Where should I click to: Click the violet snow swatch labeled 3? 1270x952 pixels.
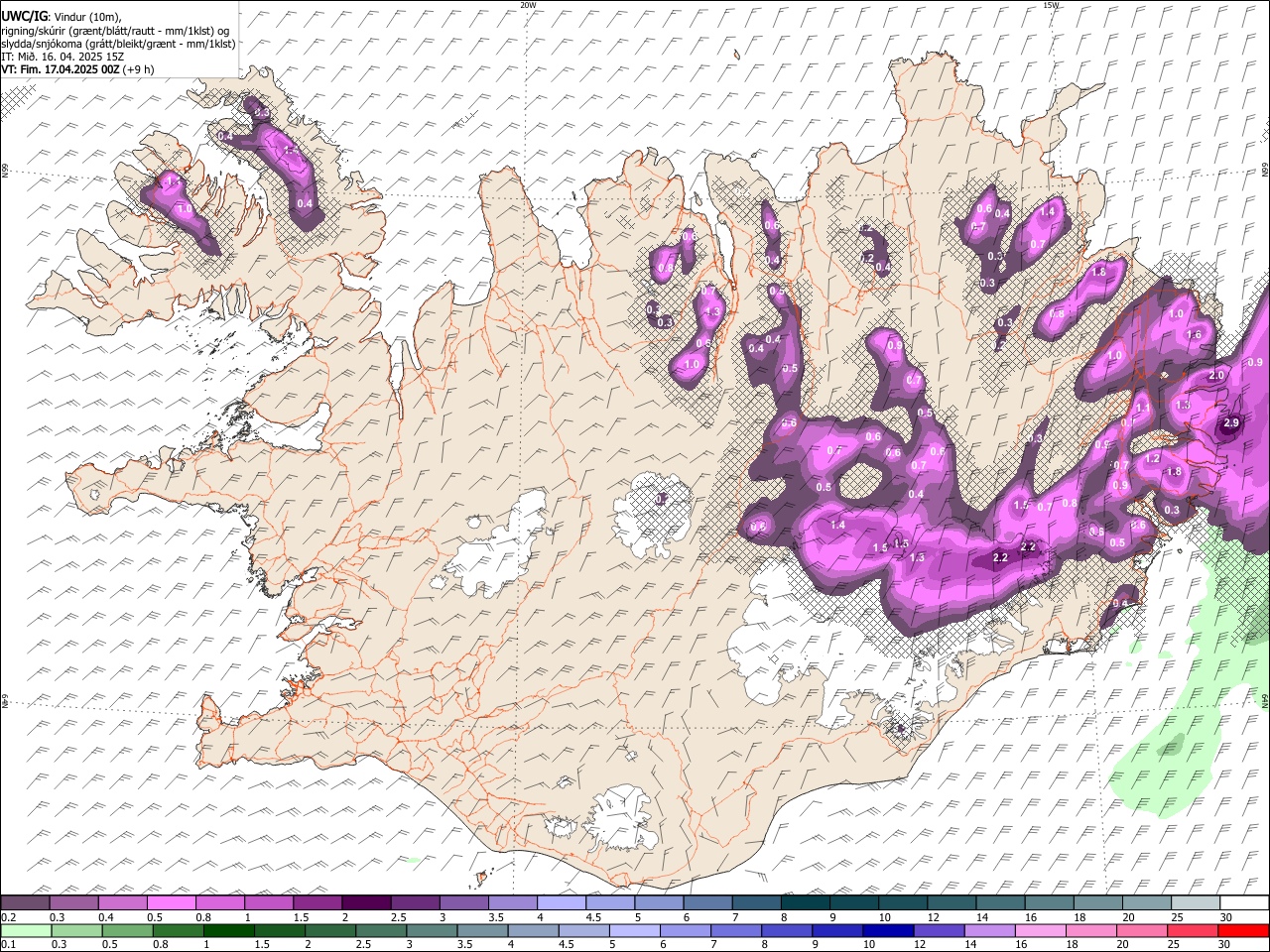(464, 902)
